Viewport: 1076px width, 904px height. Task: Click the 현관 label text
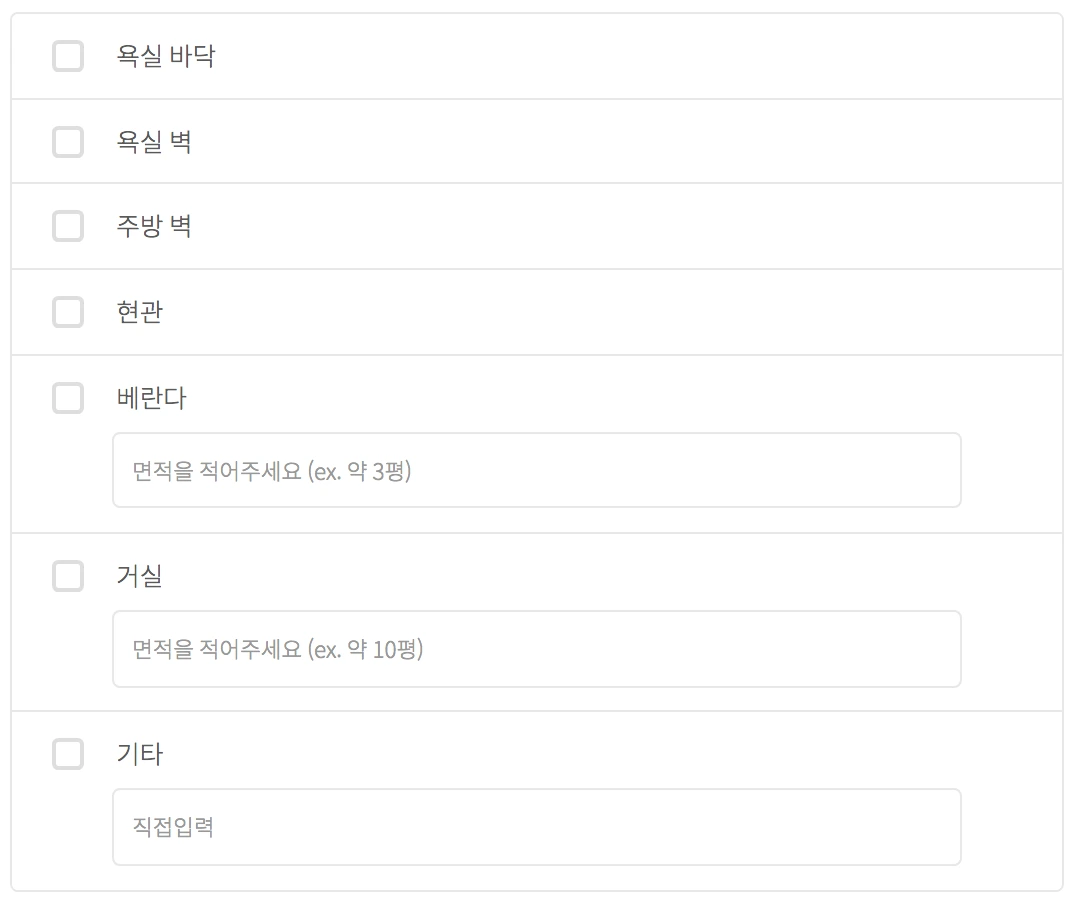(137, 312)
